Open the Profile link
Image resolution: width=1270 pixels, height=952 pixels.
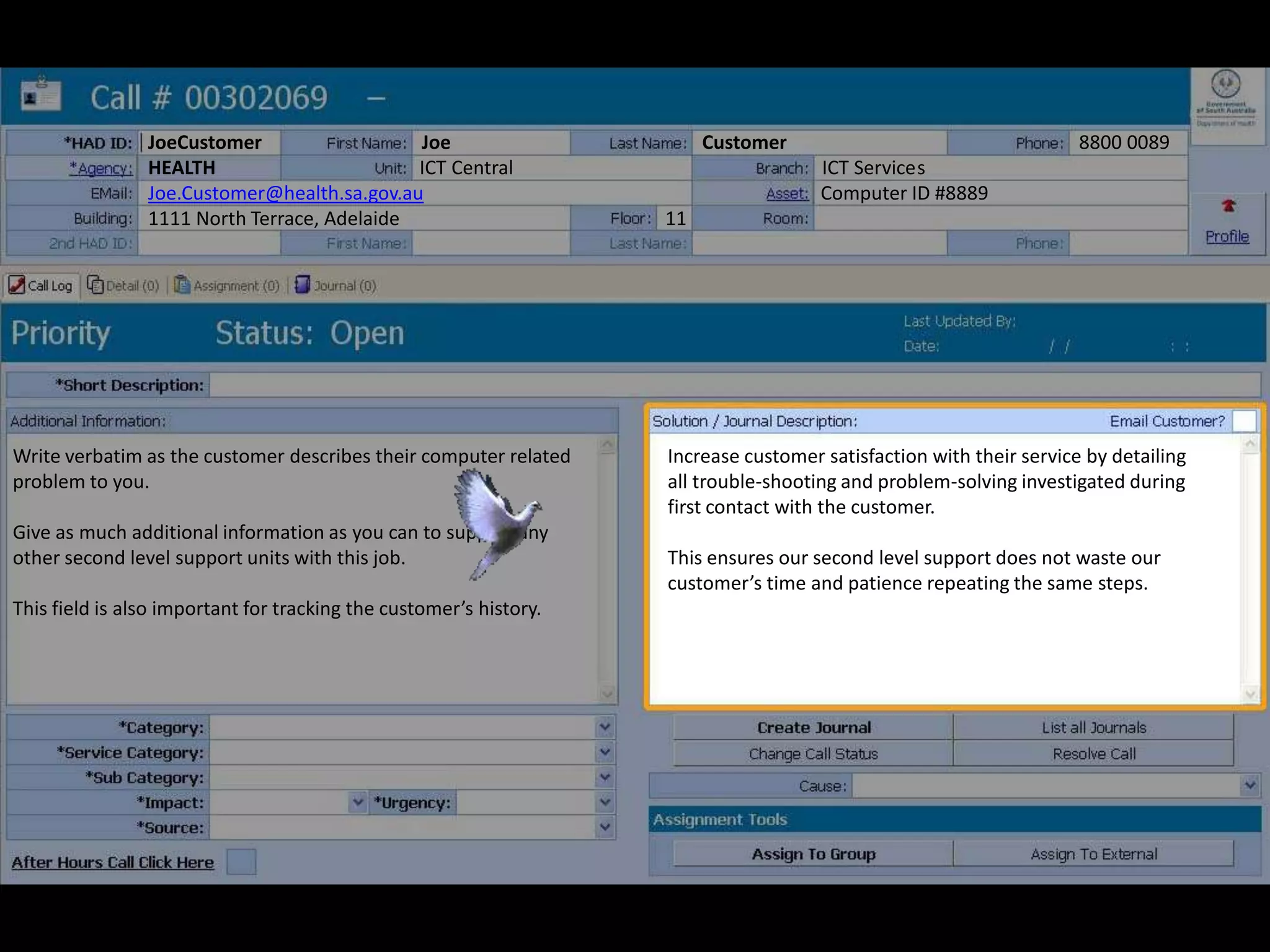click(x=1227, y=236)
